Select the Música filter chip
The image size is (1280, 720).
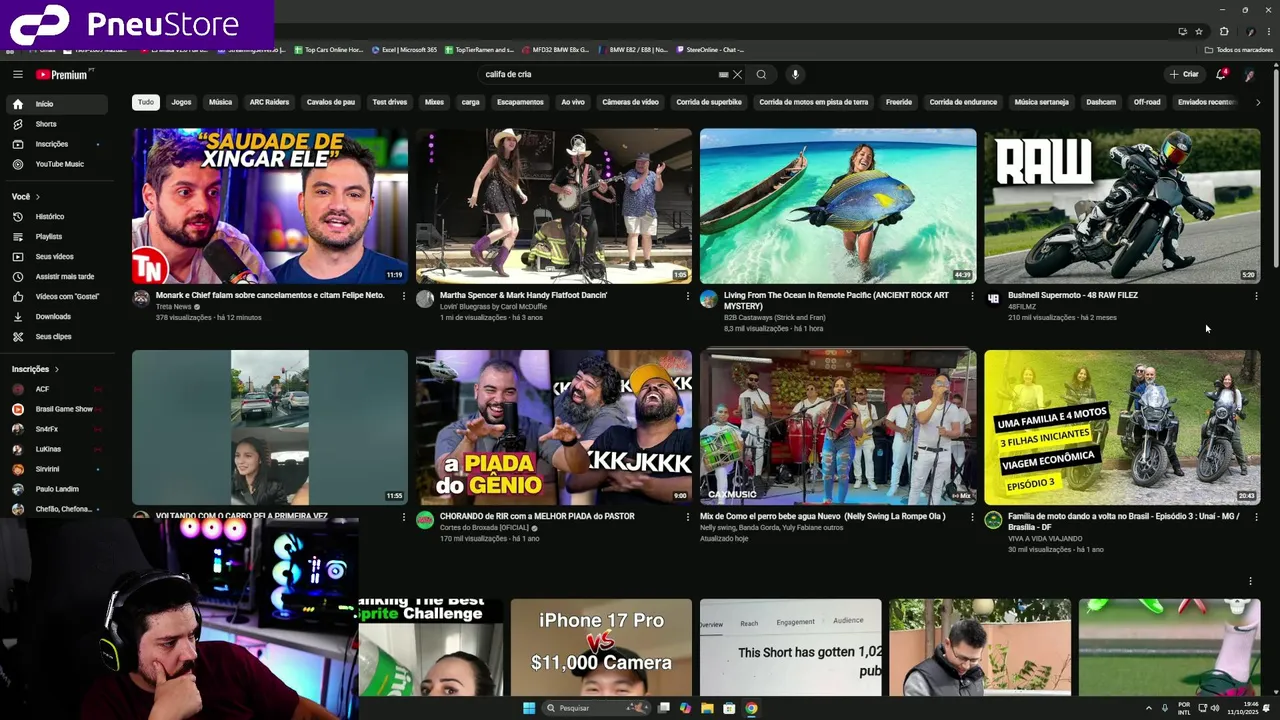point(220,102)
